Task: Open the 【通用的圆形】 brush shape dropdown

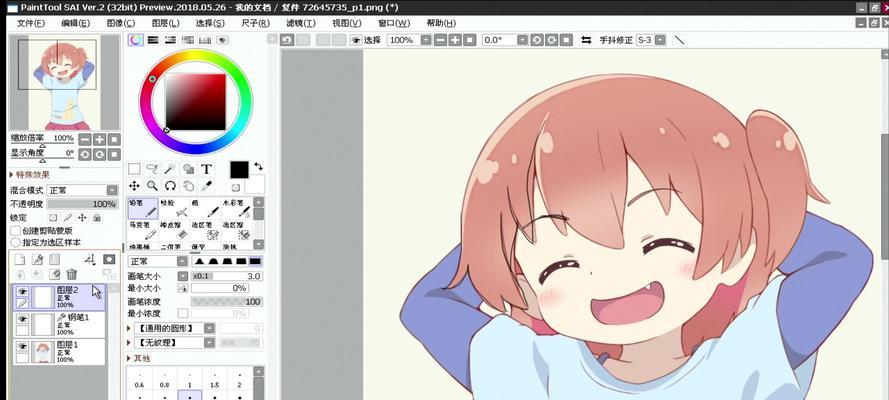Action: (210, 328)
